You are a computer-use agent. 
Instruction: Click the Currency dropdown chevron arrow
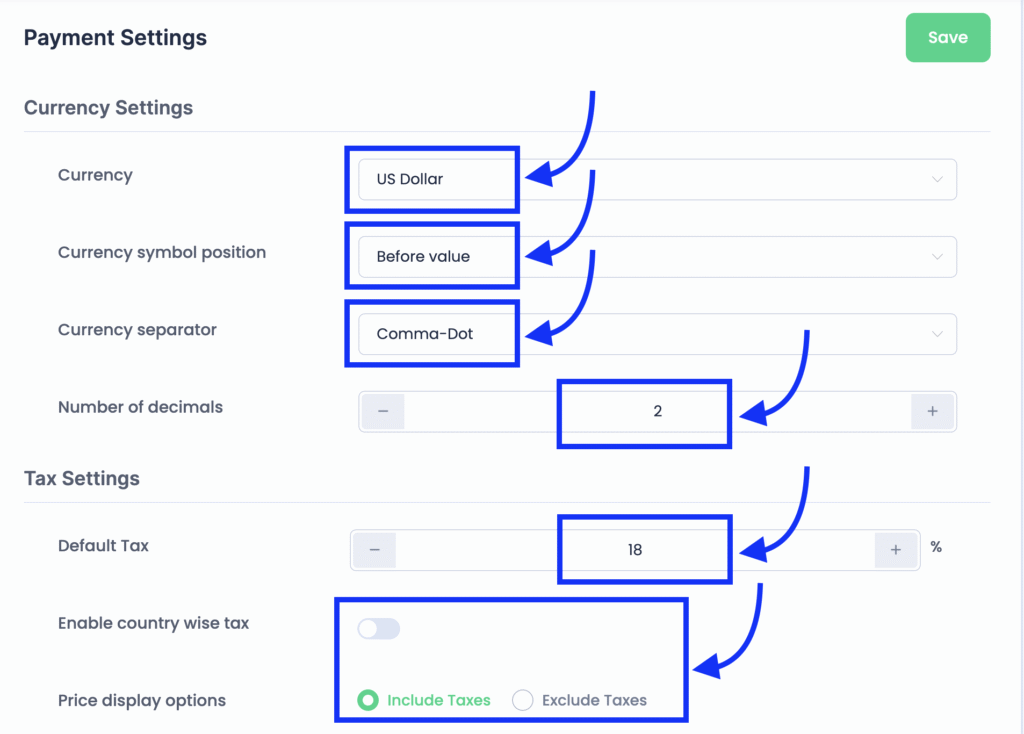pyautogui.click(x=937, y=180)
